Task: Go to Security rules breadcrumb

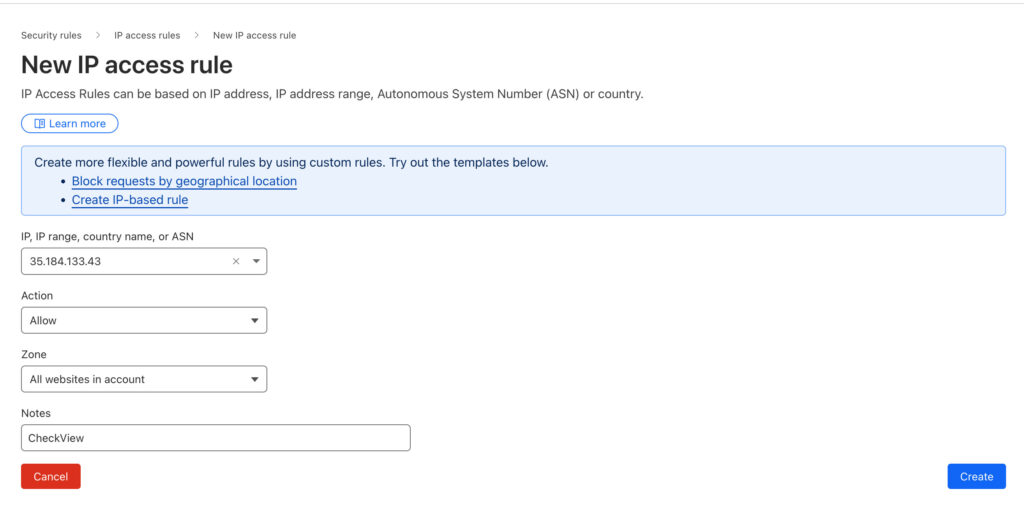Action: coord(51,35)
